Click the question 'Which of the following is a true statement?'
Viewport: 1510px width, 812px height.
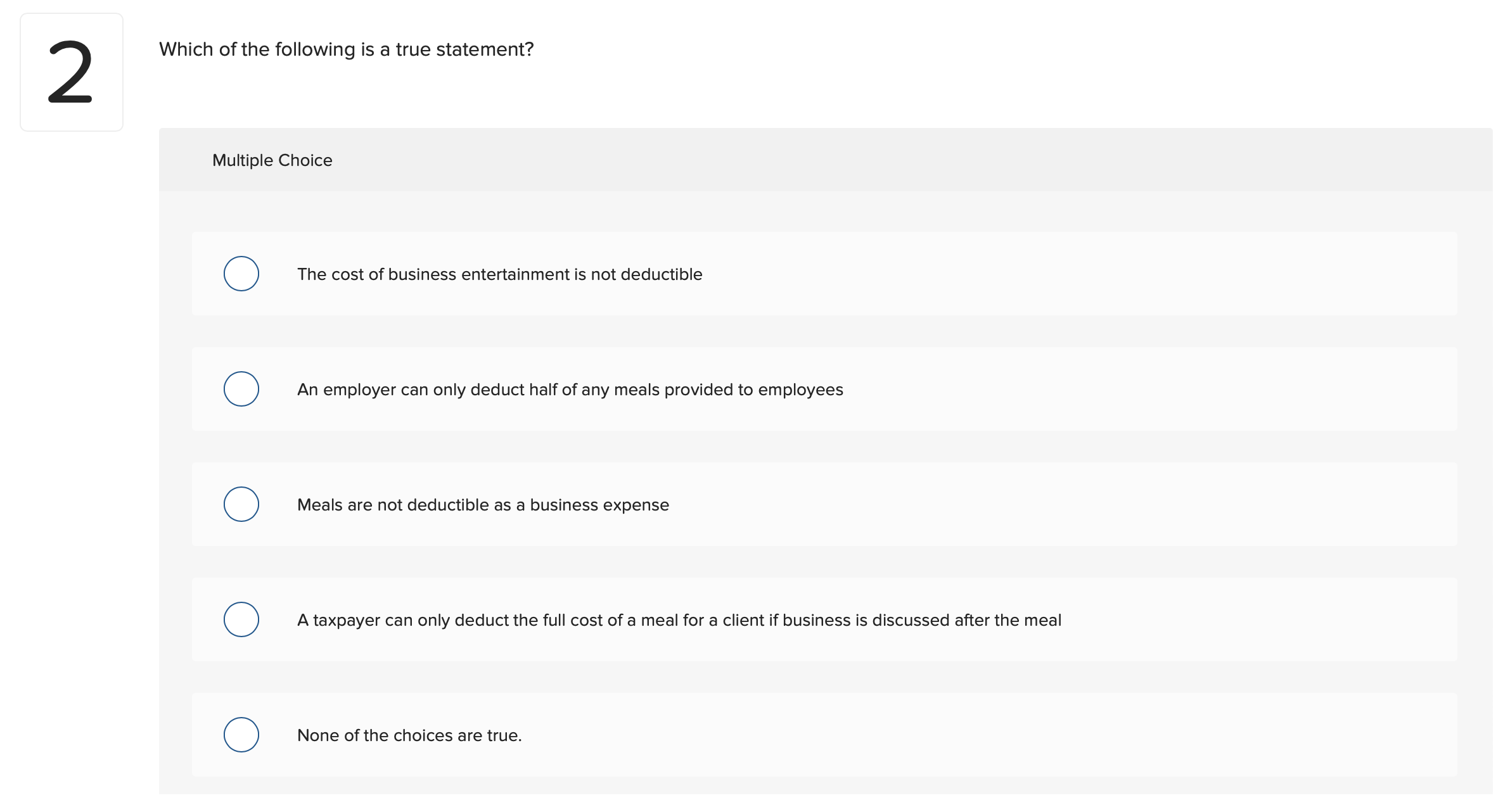[x=346, y=49]
